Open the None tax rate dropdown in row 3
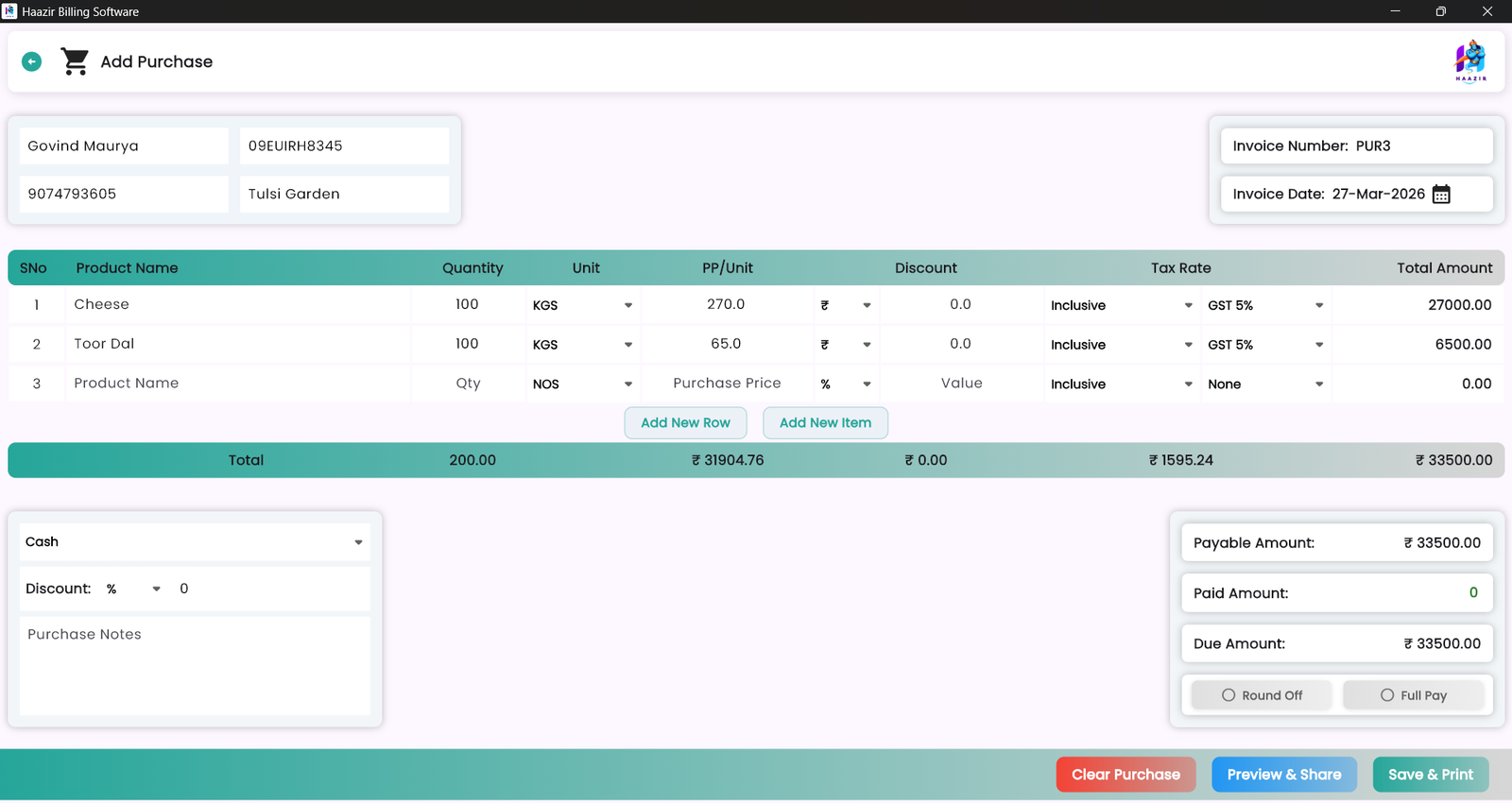The width and height of the screenshot is (1512, 803). pyautogui.click(x=1265, y=384)
